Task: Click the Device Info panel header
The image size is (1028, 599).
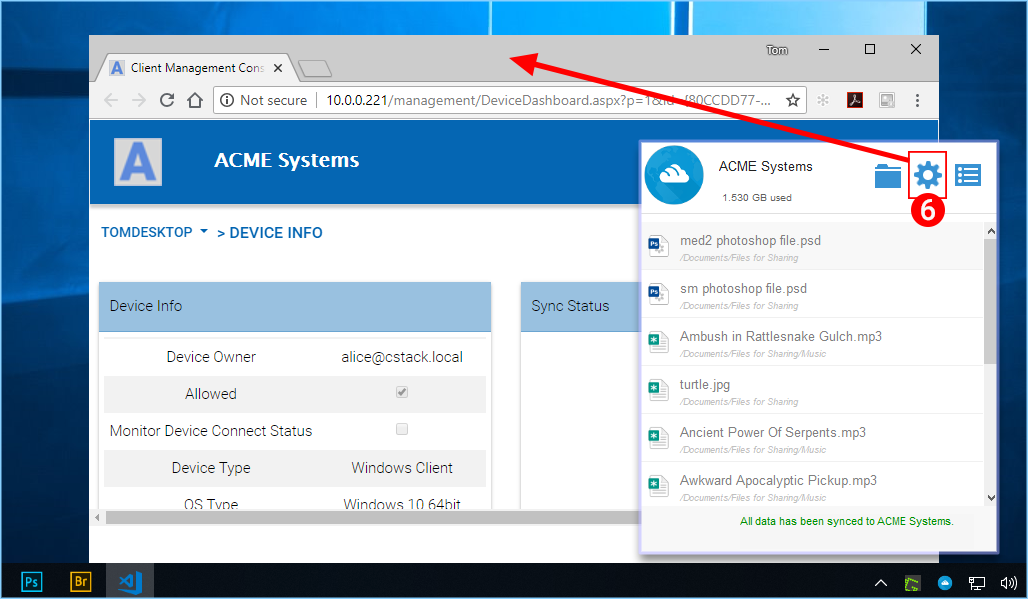Action: (x=295, y=306)
